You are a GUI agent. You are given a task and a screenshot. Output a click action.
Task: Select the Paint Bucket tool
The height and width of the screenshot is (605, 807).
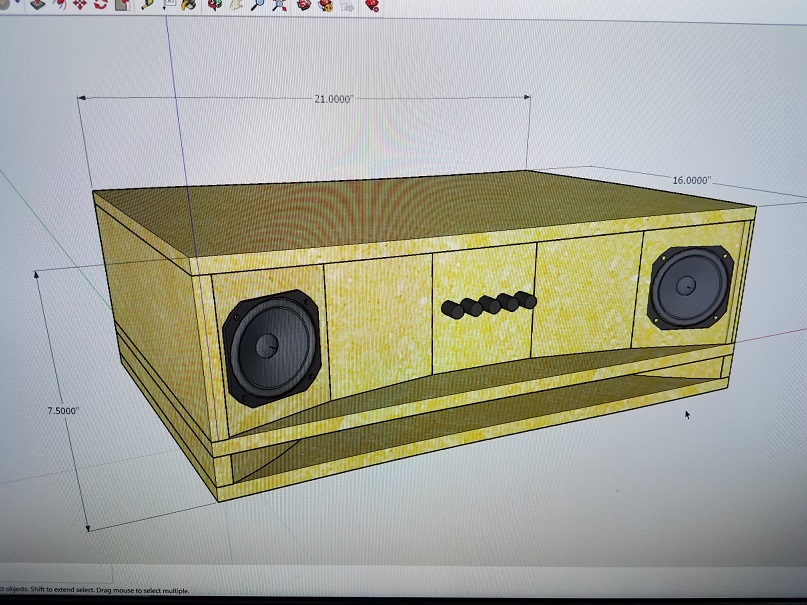click(189, 4)
